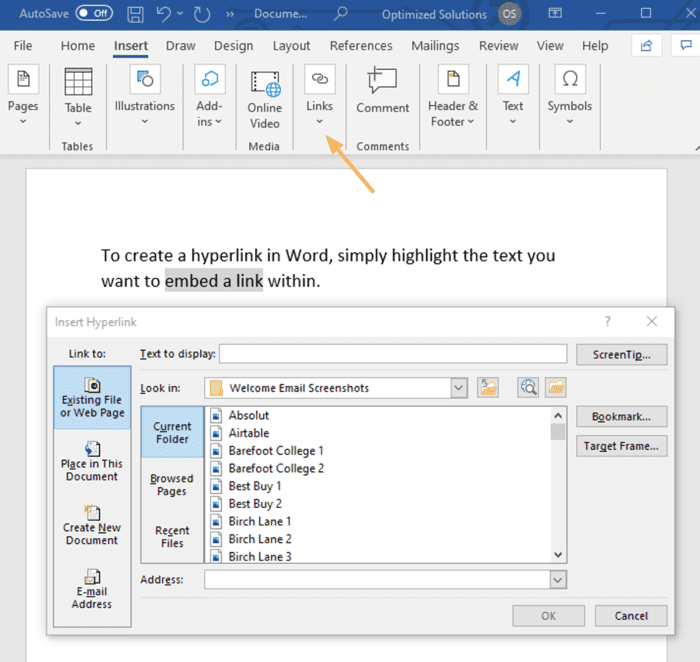Switch to the References tab
Screen dimensions: 700x662
361,46
